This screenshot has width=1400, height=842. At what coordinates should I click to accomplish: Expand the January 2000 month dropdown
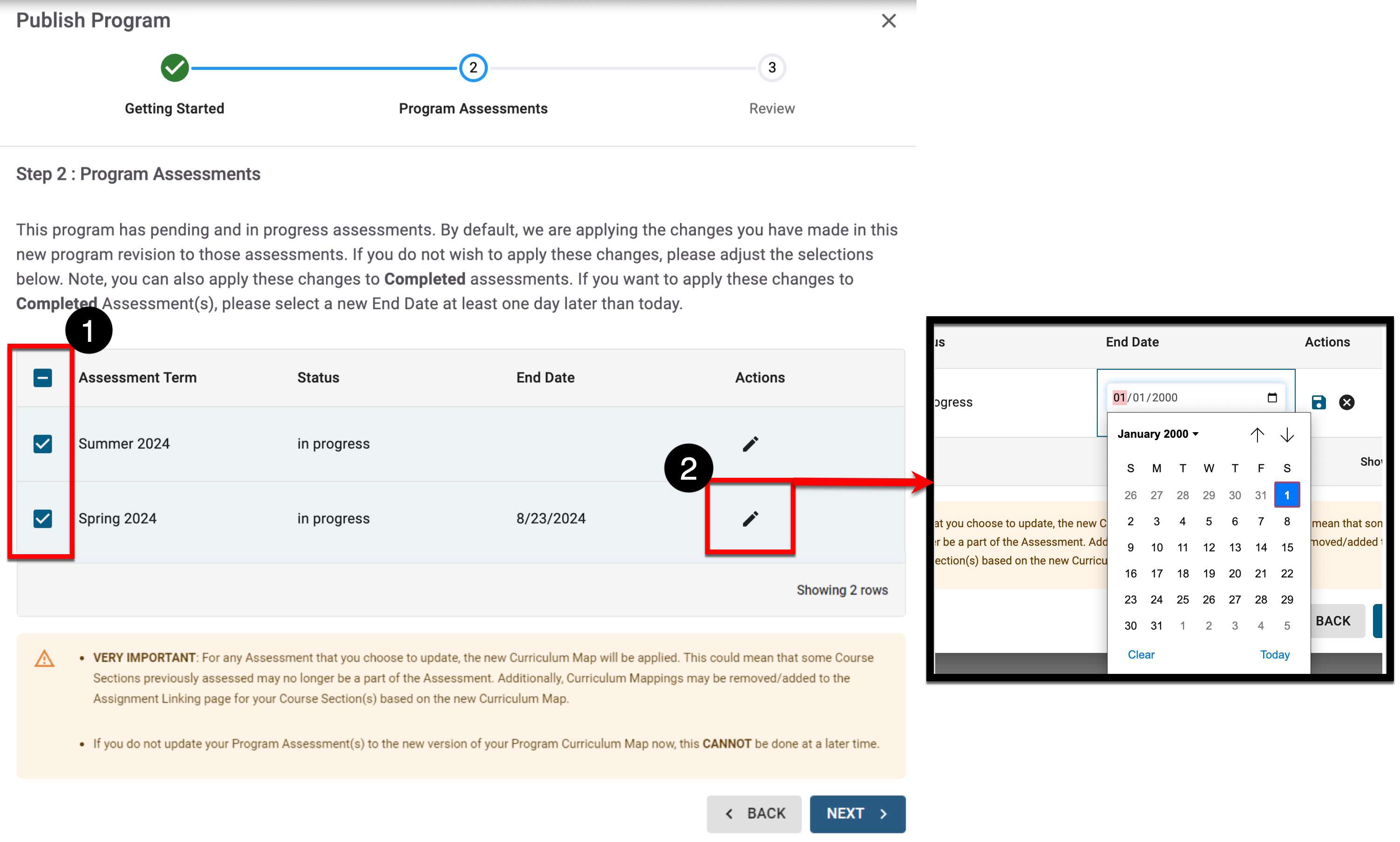click(1157, 434)
